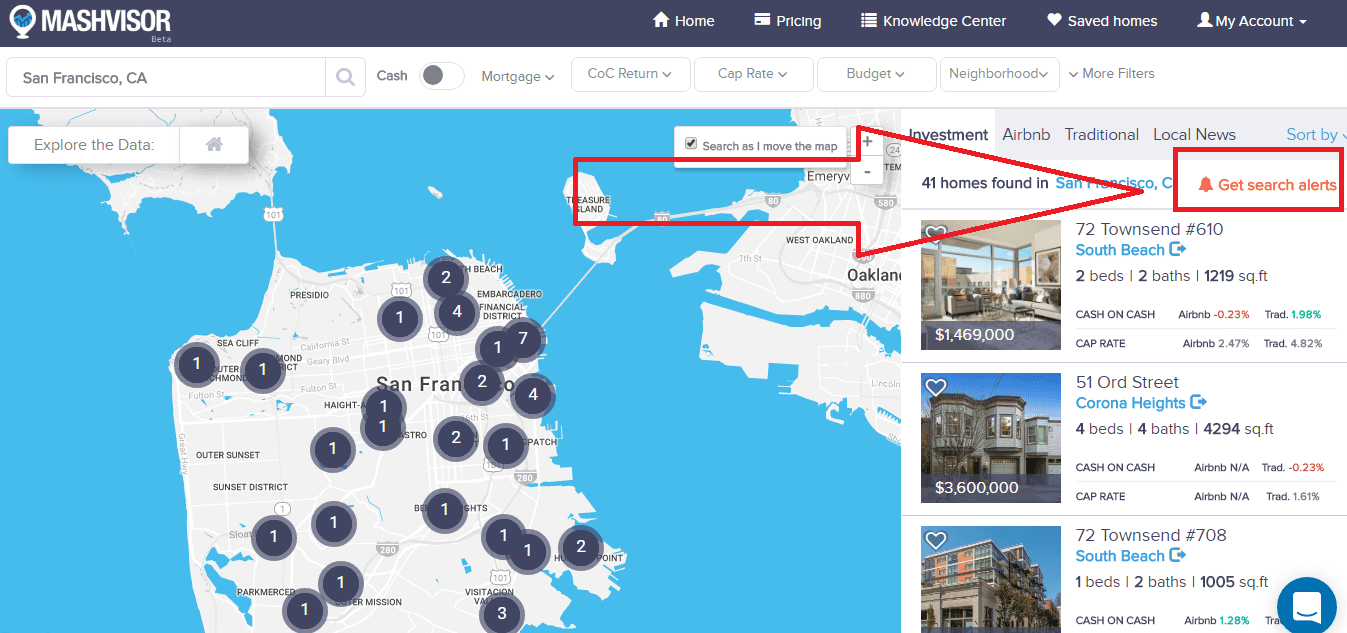Switch to the Airbnb tab
This screenshot has height=633, width=1347.
tap(1026, 135)
